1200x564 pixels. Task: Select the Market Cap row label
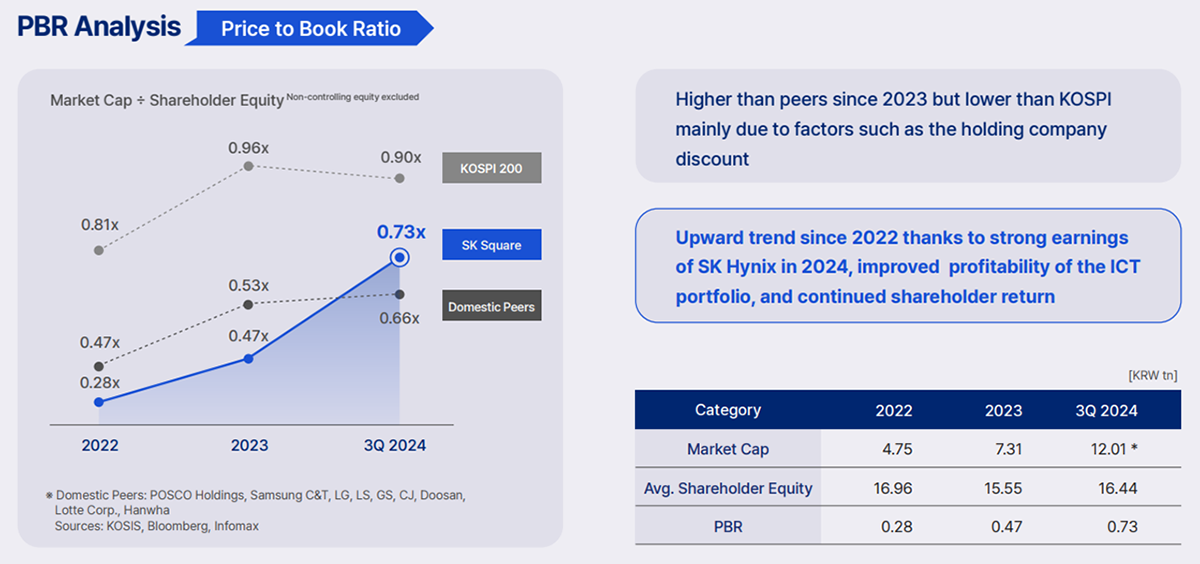point(728,449)
